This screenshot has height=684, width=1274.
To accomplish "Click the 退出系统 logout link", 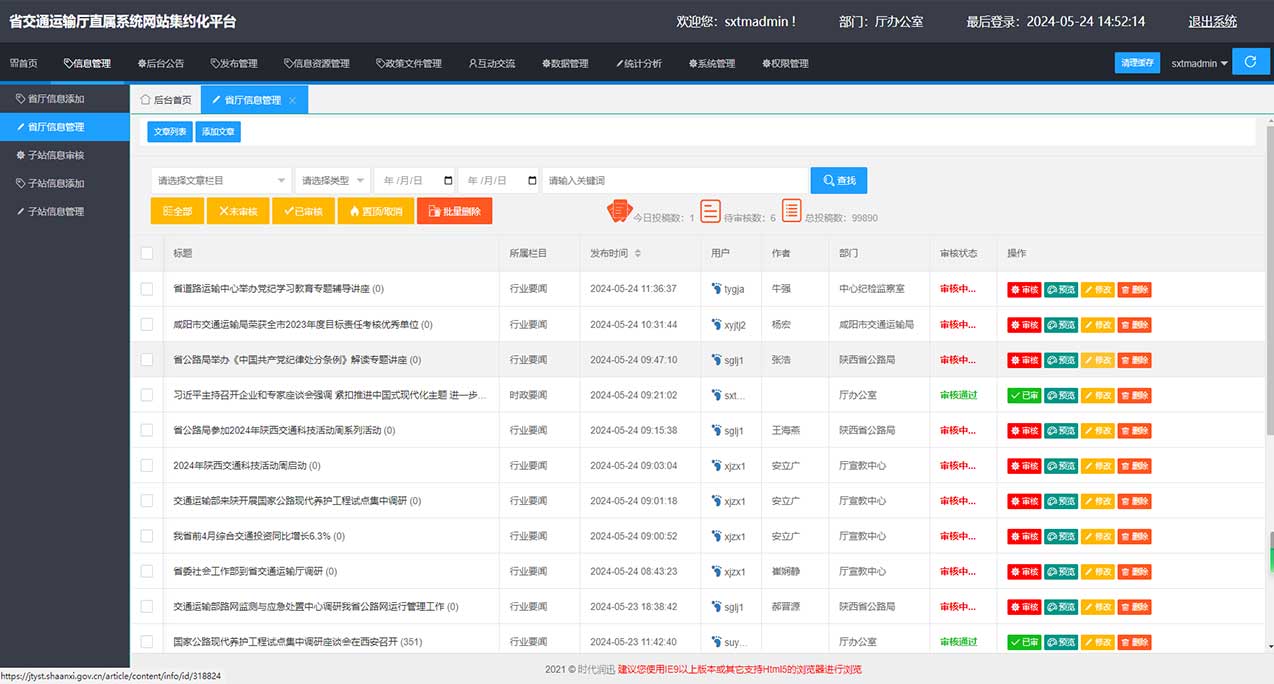I will [x=1212, y=21].
